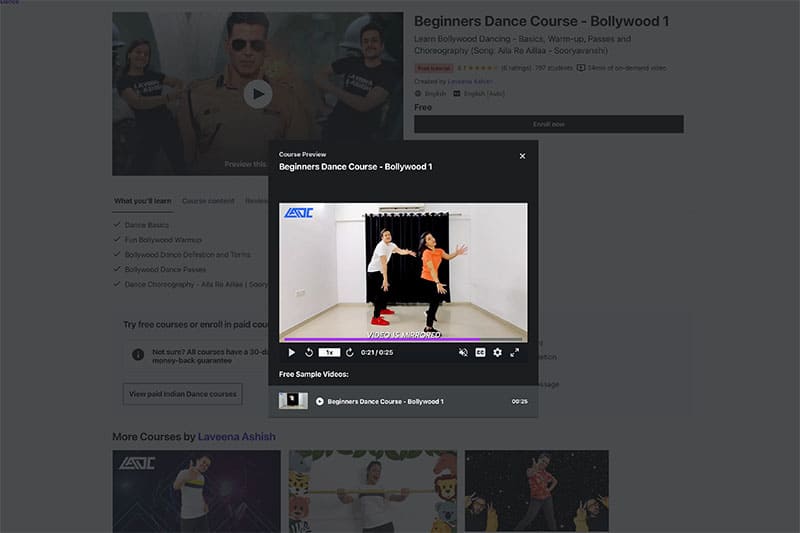The height and width of the screenshot is (533, 800).
Task: Open video settings gear
Action: pos(497,352)
